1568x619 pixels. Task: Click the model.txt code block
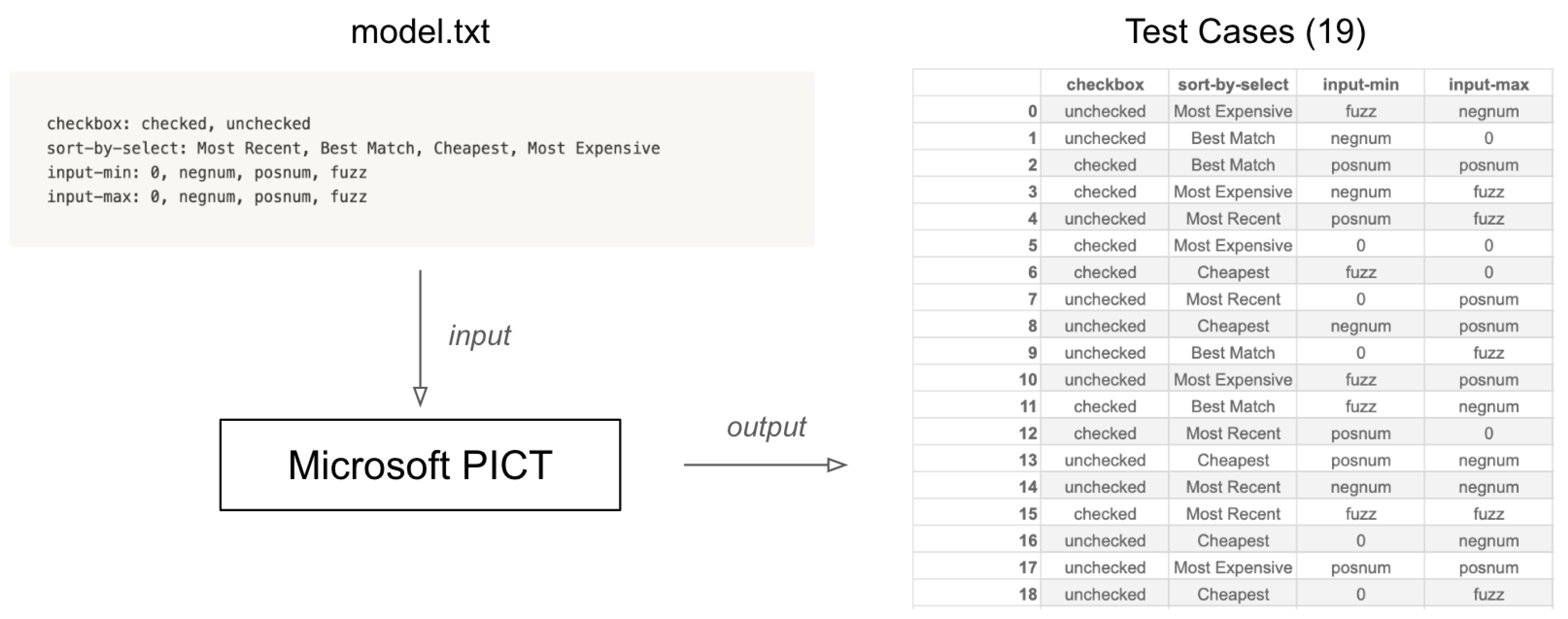412,159
